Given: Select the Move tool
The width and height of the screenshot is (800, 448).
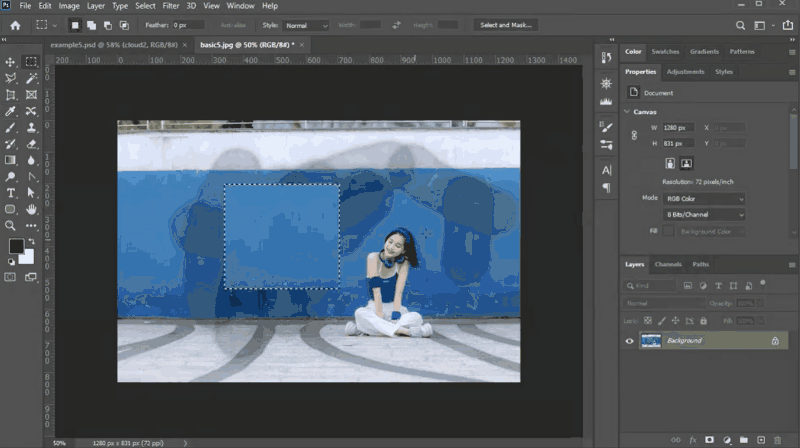Looking at the screenshot, I should pyautogui.click(x=11, y=62).
